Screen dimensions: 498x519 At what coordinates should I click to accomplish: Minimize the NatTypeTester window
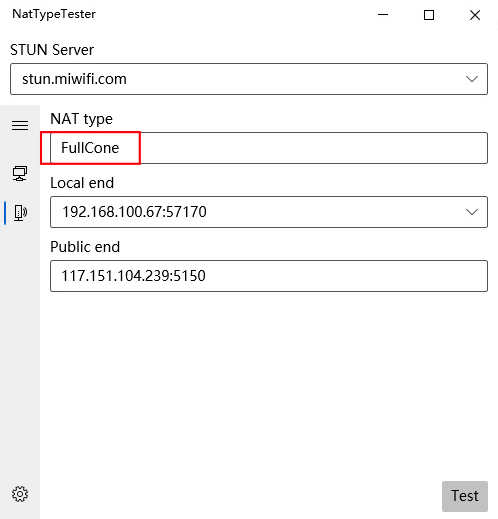[383, 15]
